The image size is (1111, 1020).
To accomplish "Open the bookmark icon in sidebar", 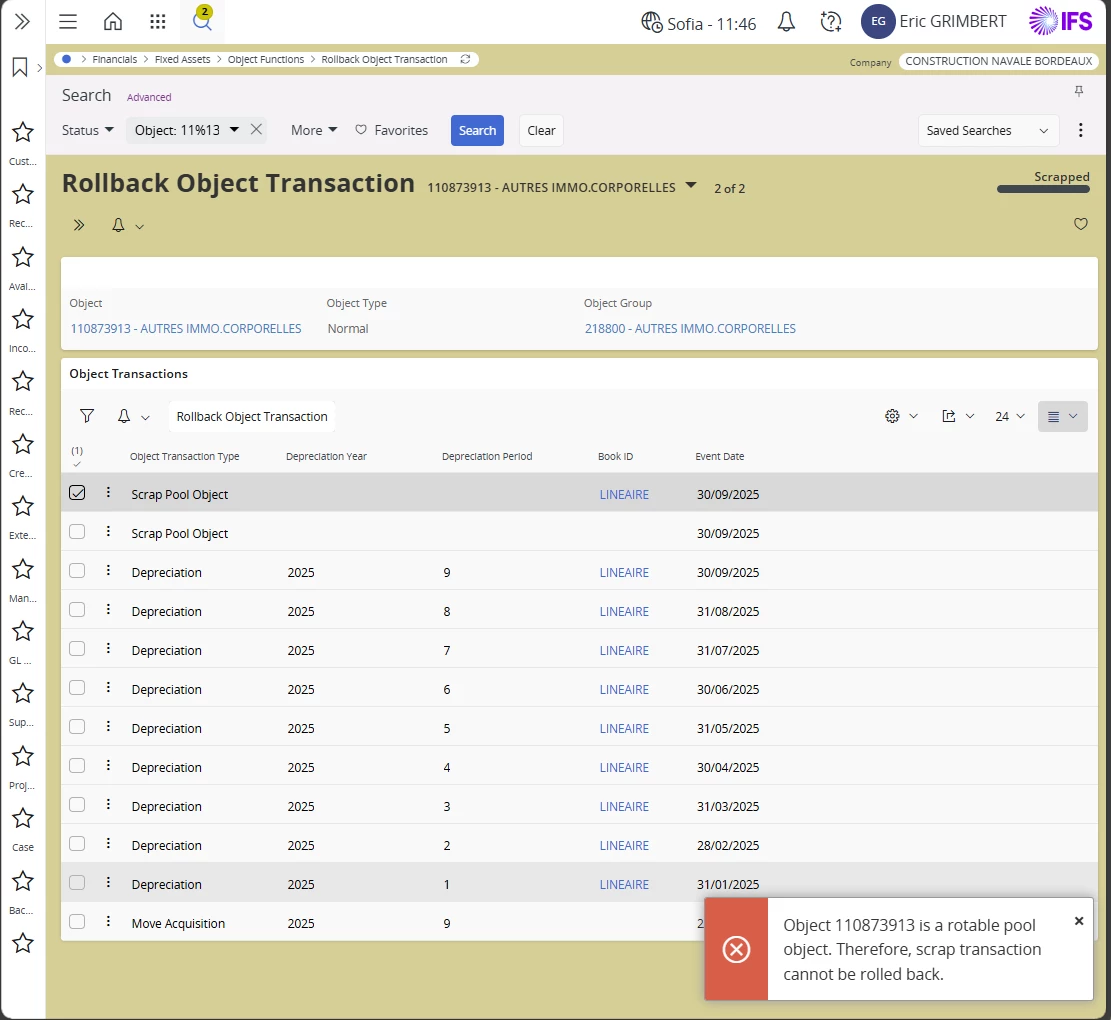I will 20,67.
